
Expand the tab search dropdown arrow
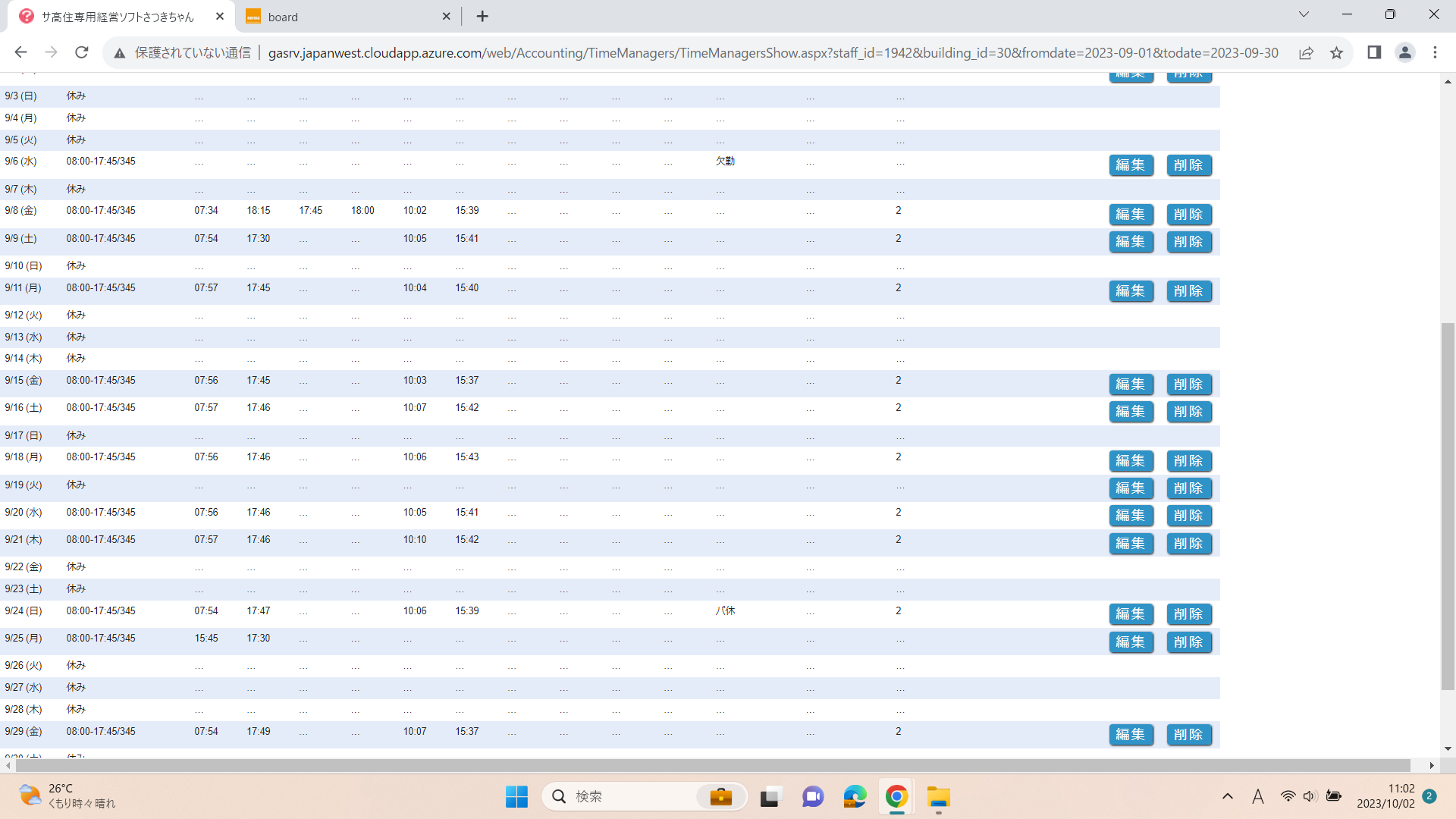pos(1304,14)
